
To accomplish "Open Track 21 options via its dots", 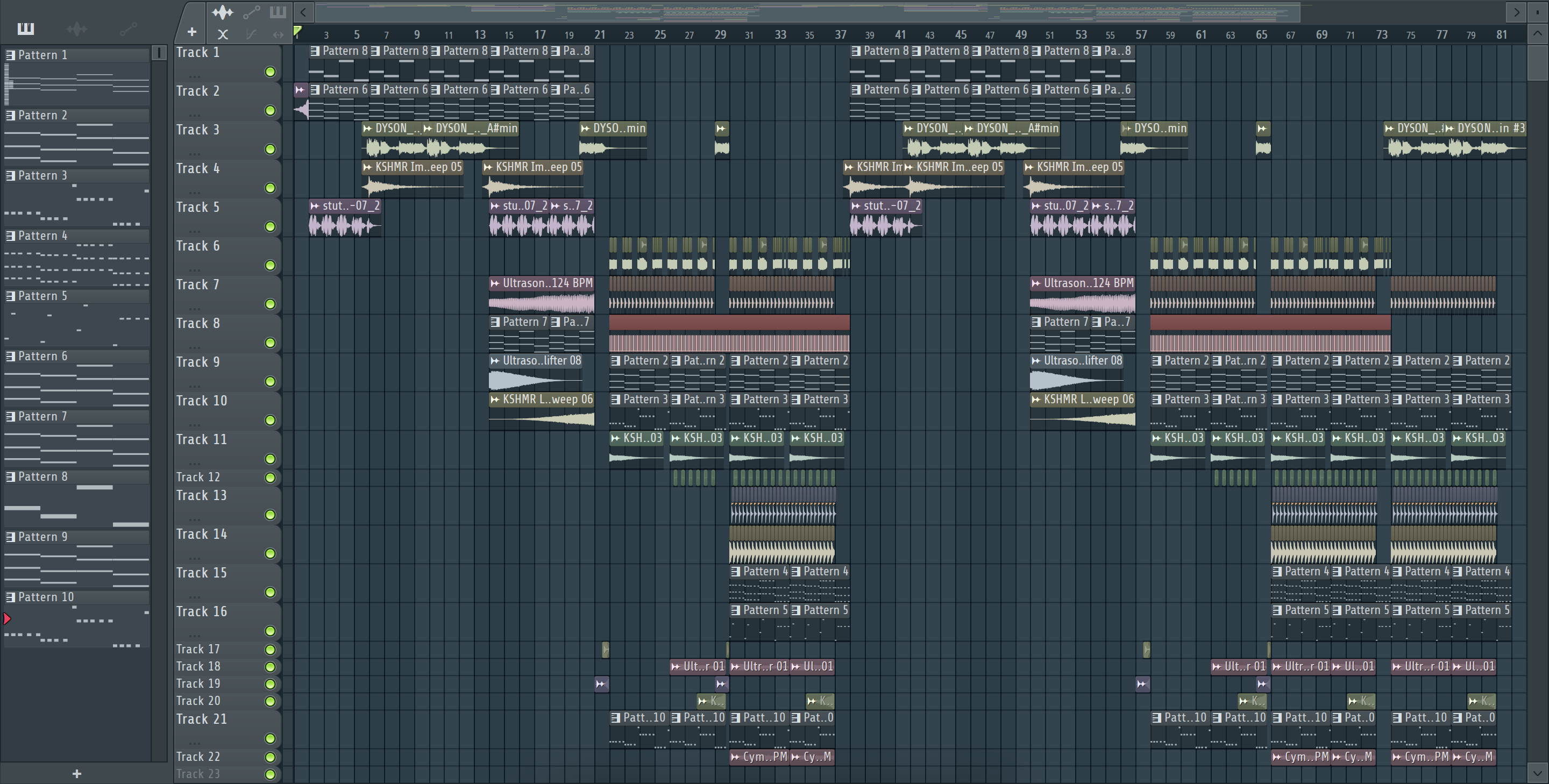I will [x=194, y=743].
